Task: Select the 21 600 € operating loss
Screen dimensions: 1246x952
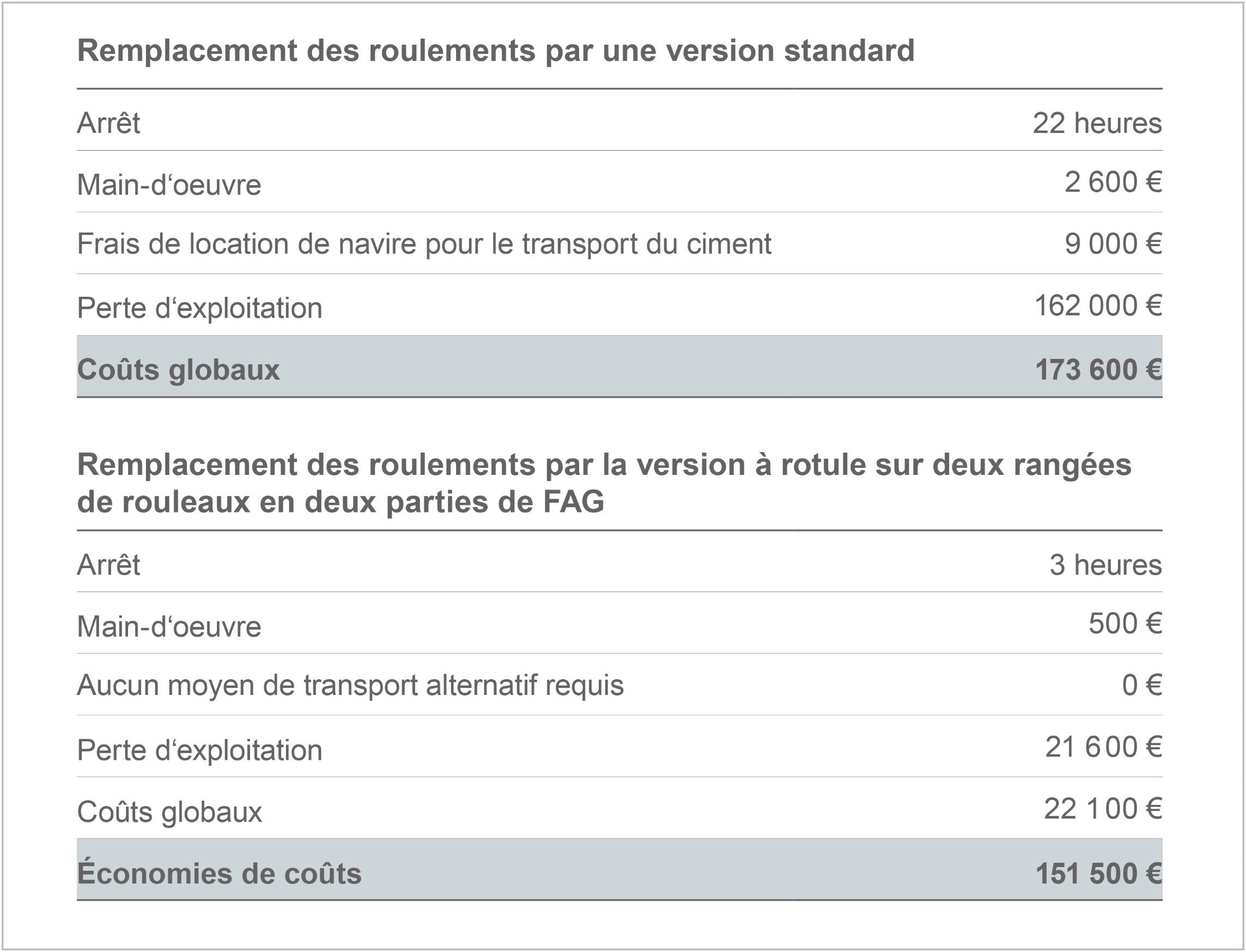Action: point(1103,747)
